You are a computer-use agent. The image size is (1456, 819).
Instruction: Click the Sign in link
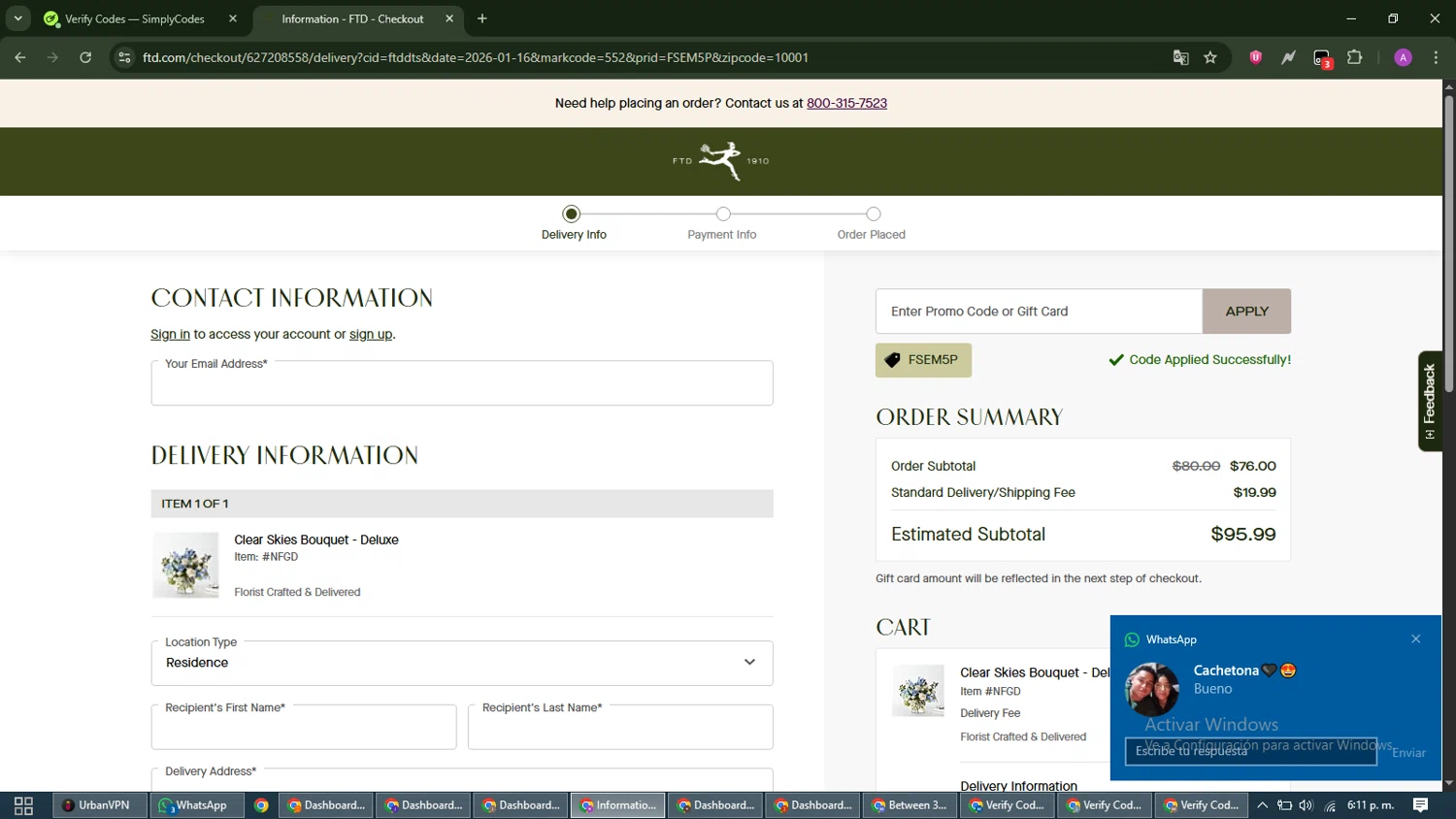tap(170, 334)
